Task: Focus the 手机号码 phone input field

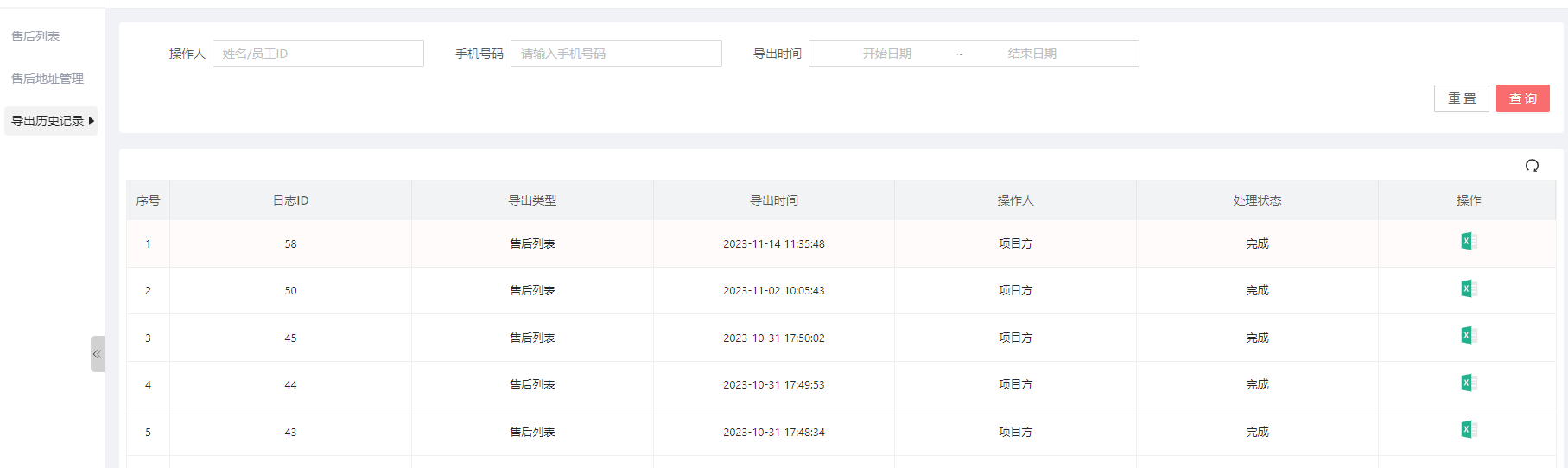Action: (616, 54)
